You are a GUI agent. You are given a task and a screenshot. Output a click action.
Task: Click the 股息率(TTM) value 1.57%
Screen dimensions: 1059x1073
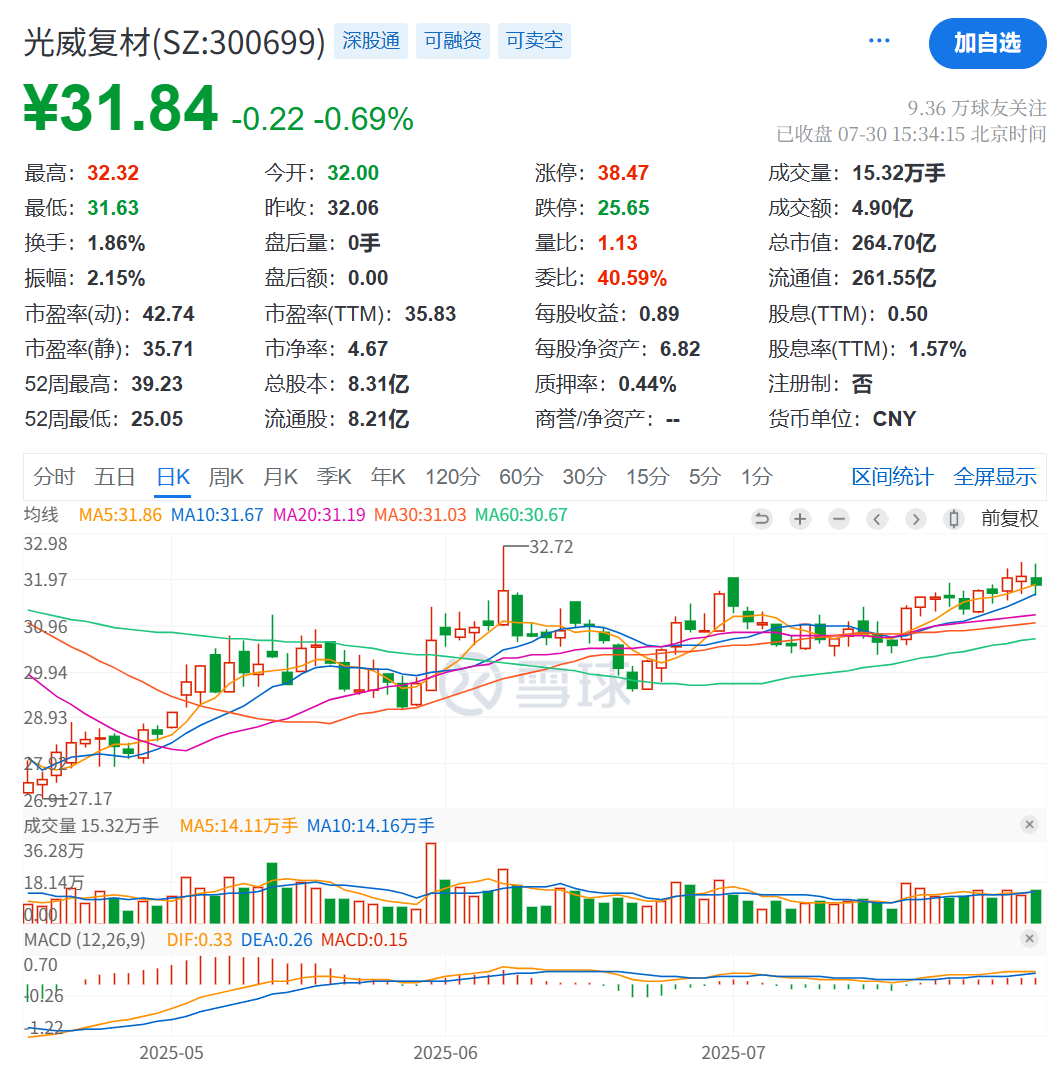point(937,350)
